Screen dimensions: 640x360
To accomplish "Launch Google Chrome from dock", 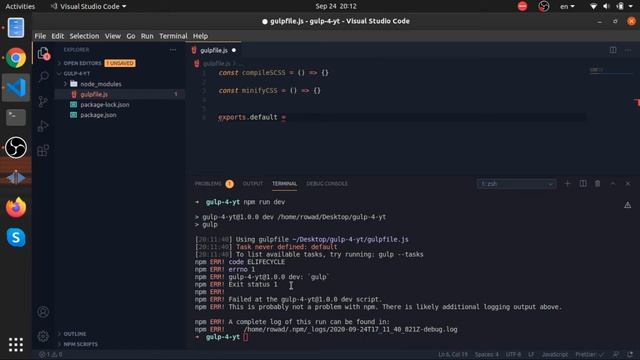I will (x=16, y=58).
